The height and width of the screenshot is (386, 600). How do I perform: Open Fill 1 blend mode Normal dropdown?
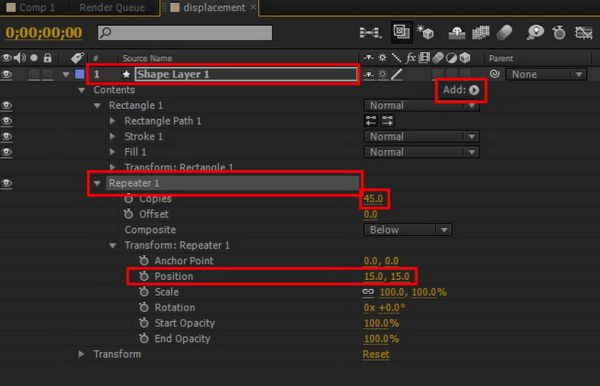pos(421,152)
